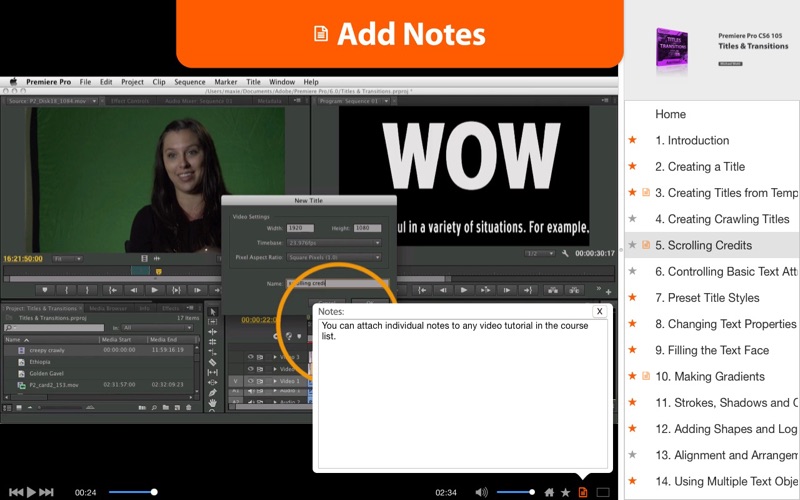Open the Title menu
The width and height of the screenshot is (800, 500).
pyautogui.click(x=253, y=82)
